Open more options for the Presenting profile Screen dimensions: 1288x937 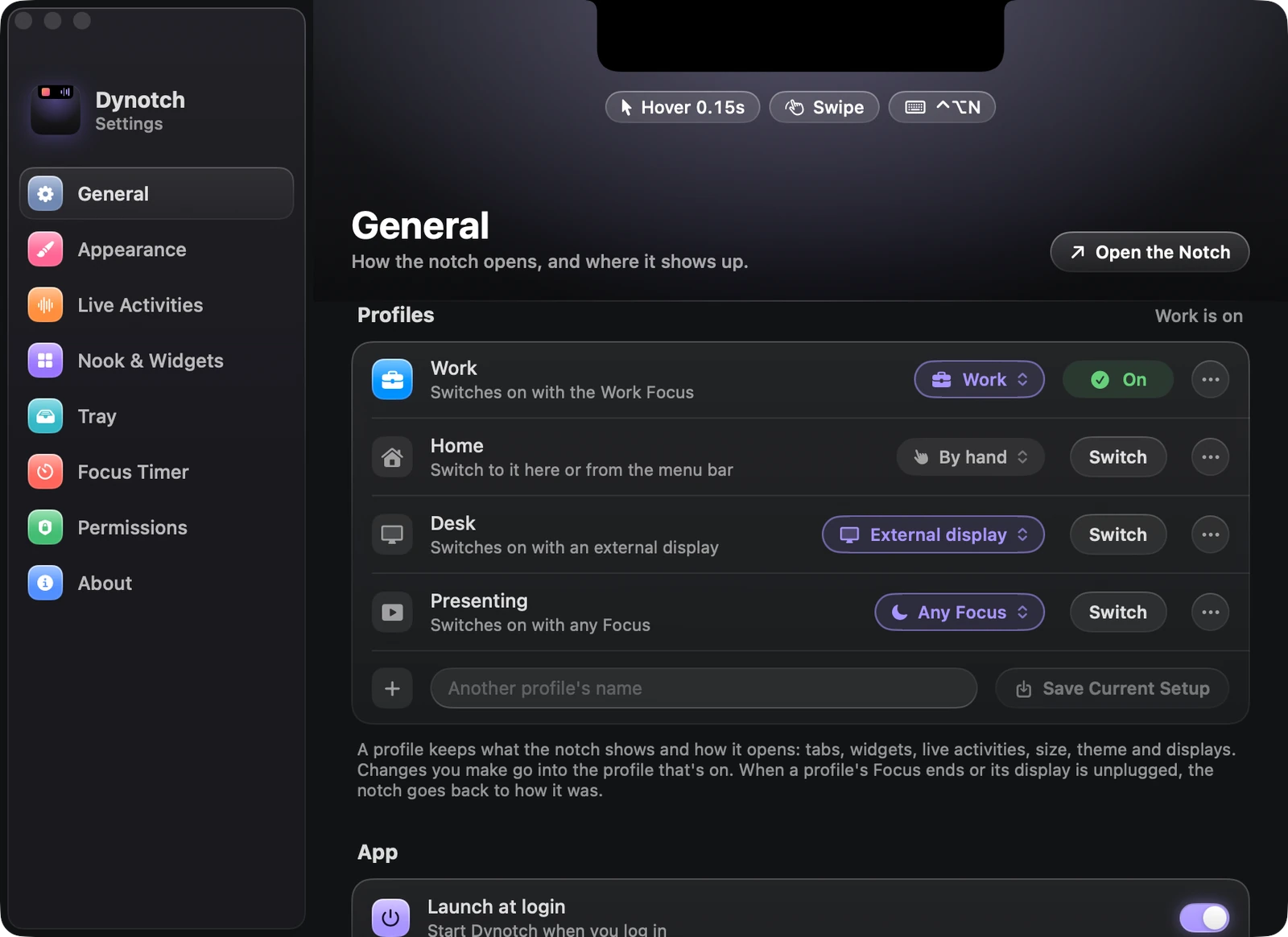[x=1210, y=613]
